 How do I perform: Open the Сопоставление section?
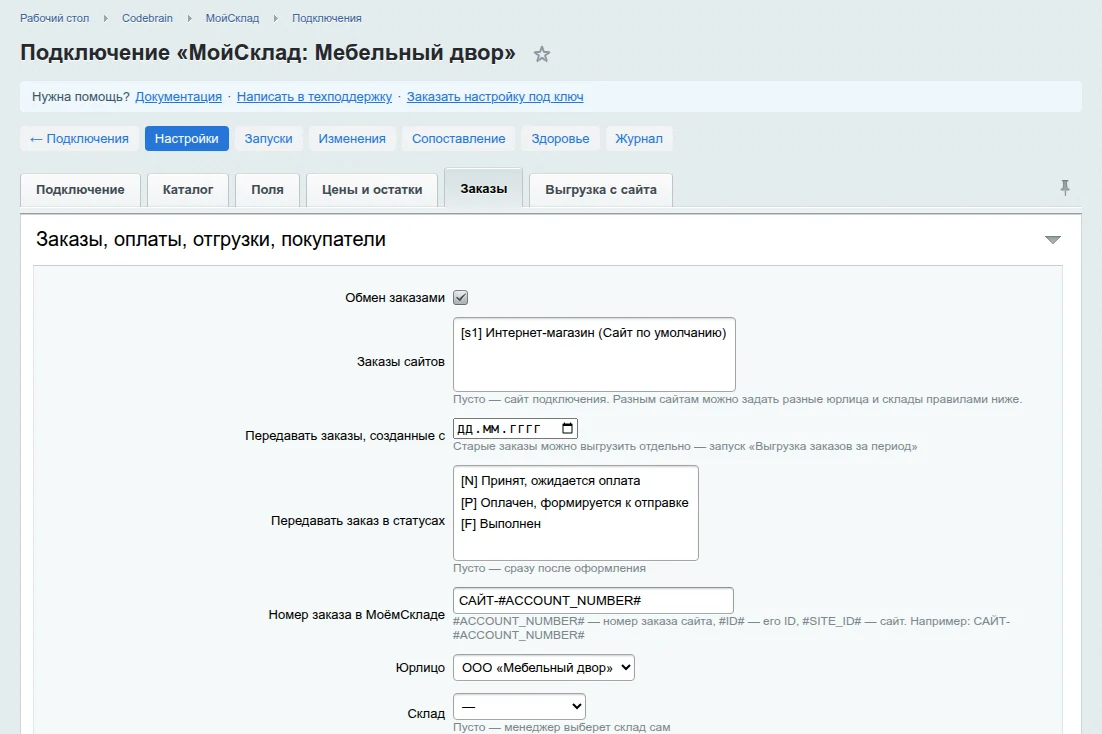458,139
